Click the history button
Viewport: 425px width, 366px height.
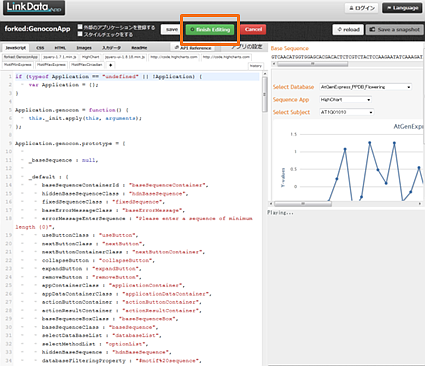256,66
